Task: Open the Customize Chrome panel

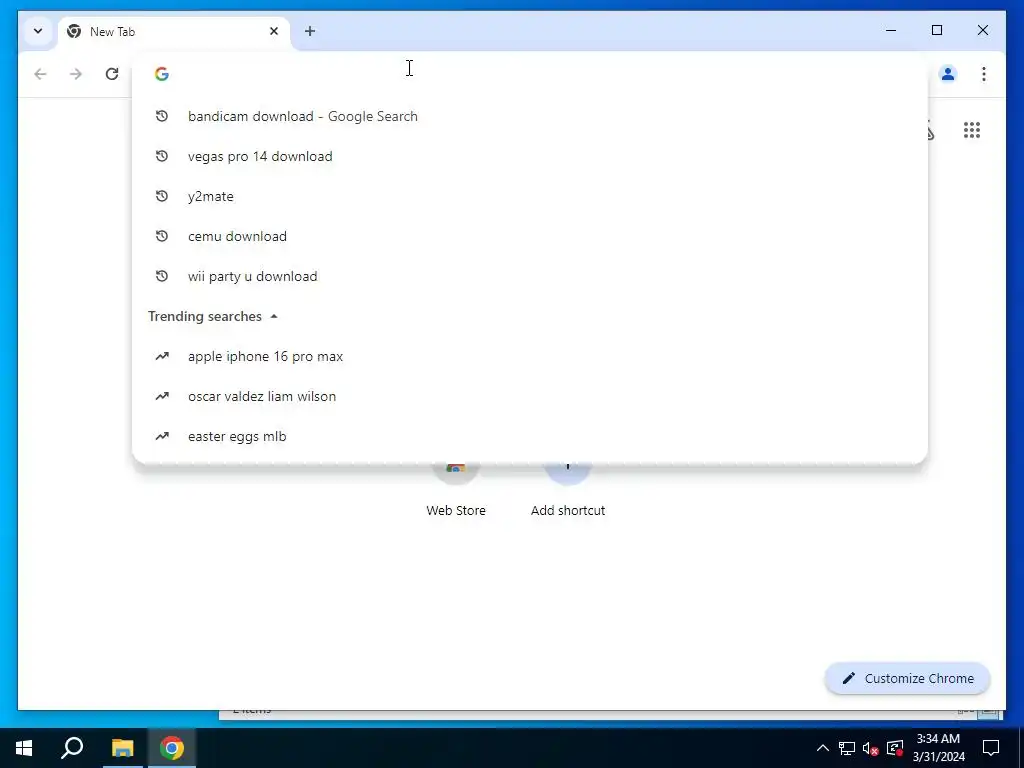Action: pyautogui.click(x=908, y=679)
